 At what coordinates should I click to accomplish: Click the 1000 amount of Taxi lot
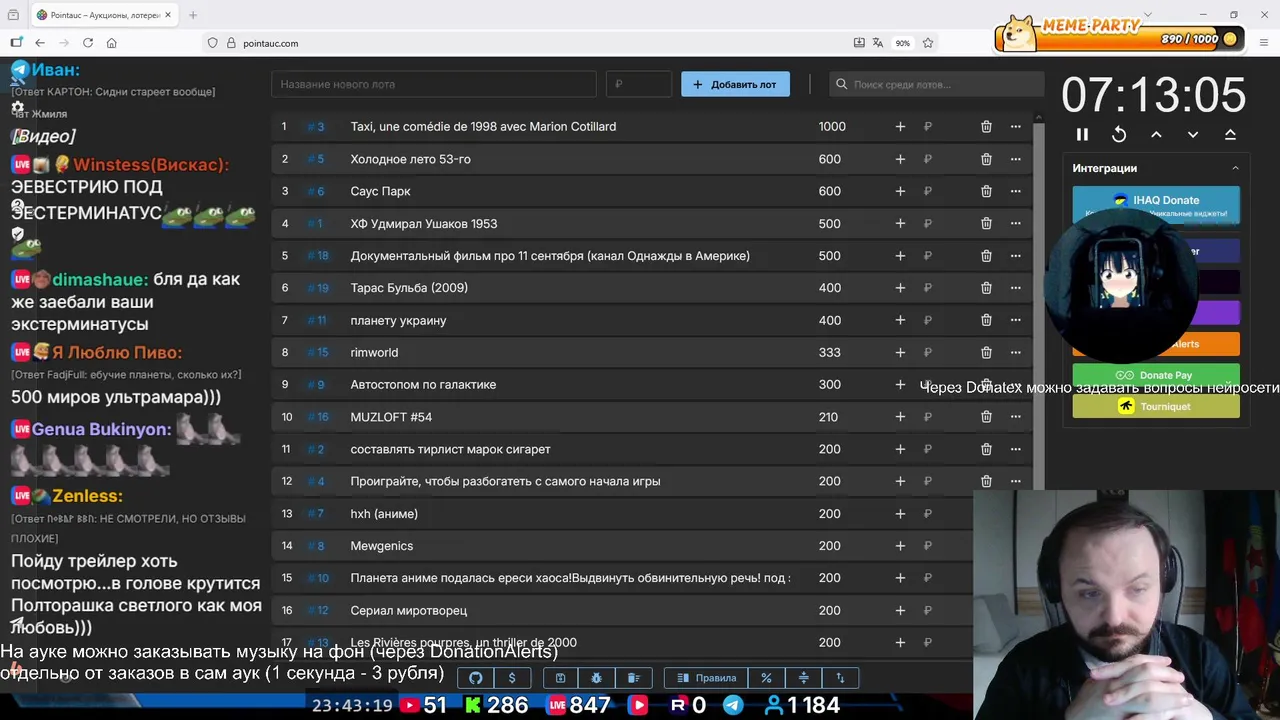tap(832, 127)
